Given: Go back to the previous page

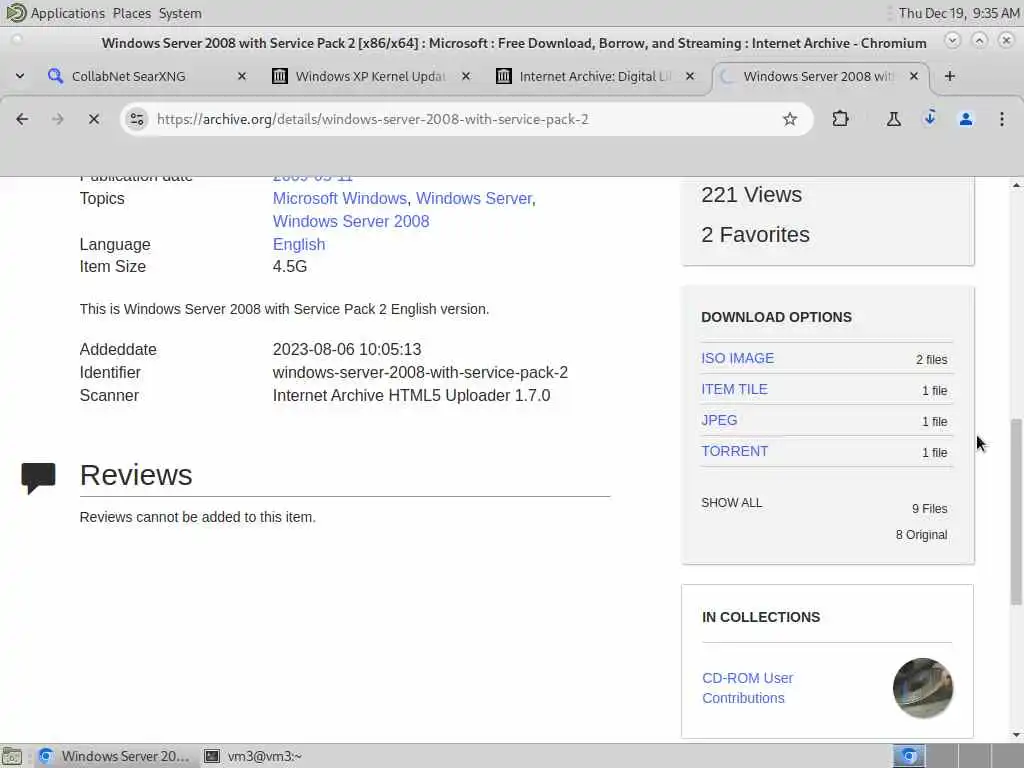Looking at the screenshot, I should (22, 119).
